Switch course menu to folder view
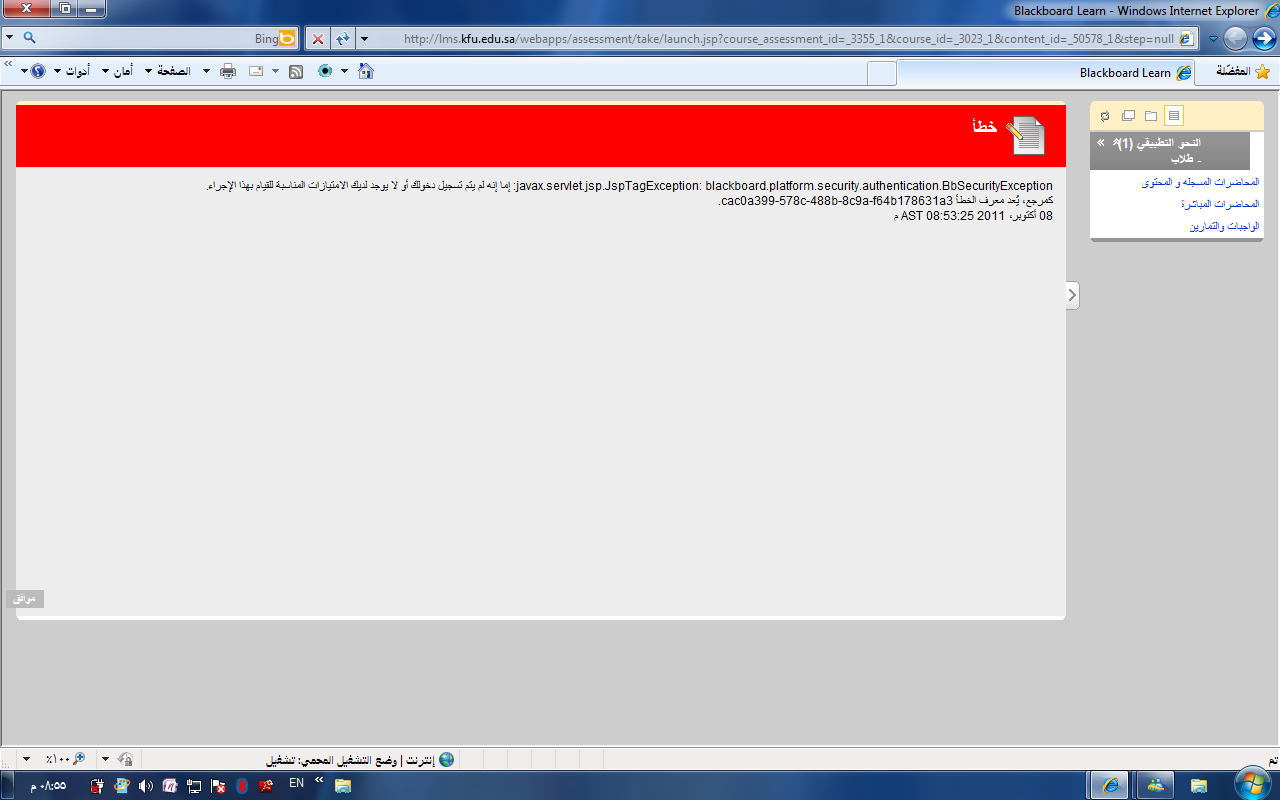Screen dimensions: 1280x800 tap(1151, 116)
